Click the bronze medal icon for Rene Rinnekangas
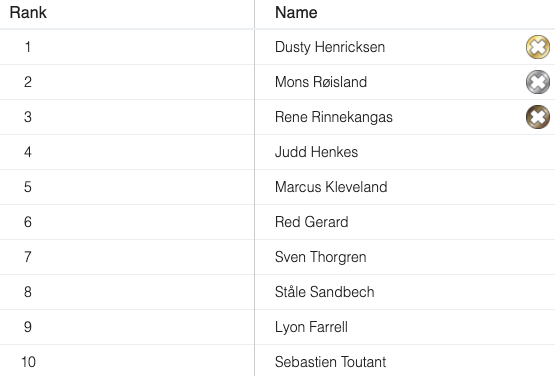 click(x=538, y=117)
